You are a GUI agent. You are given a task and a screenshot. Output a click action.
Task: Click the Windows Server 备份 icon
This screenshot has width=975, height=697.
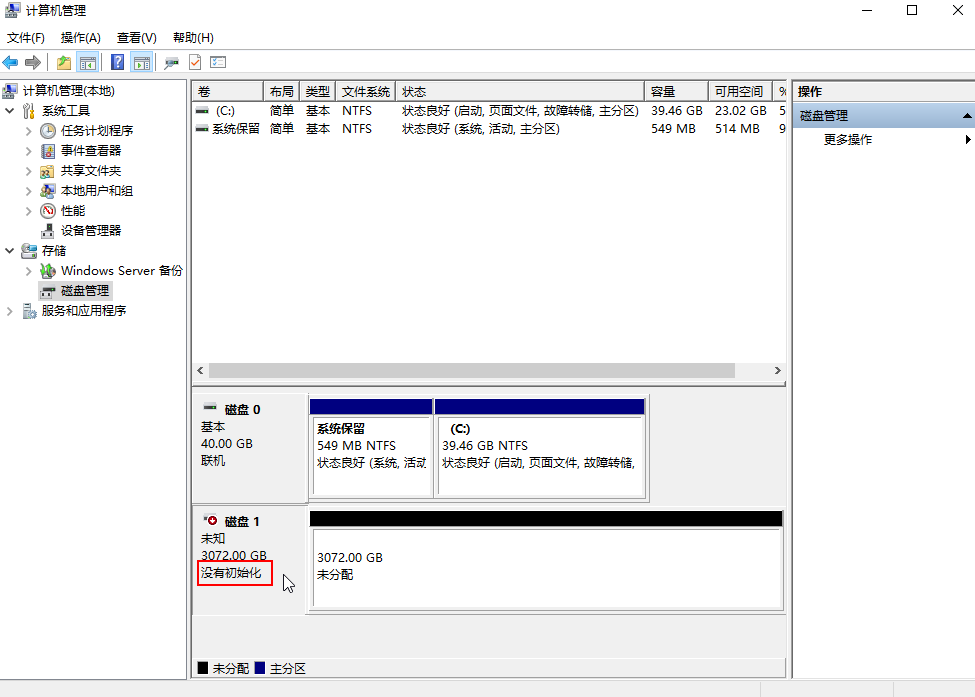pos(48,270)
